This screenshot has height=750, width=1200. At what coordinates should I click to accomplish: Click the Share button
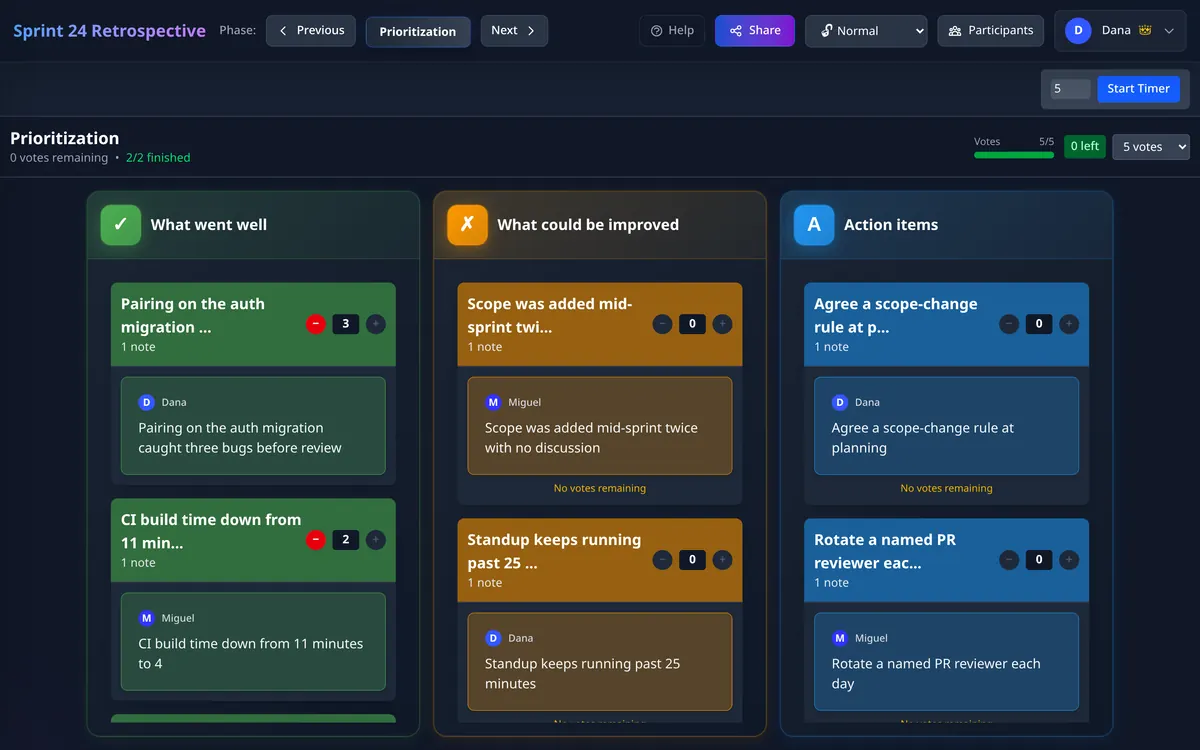tap(755, 31)
